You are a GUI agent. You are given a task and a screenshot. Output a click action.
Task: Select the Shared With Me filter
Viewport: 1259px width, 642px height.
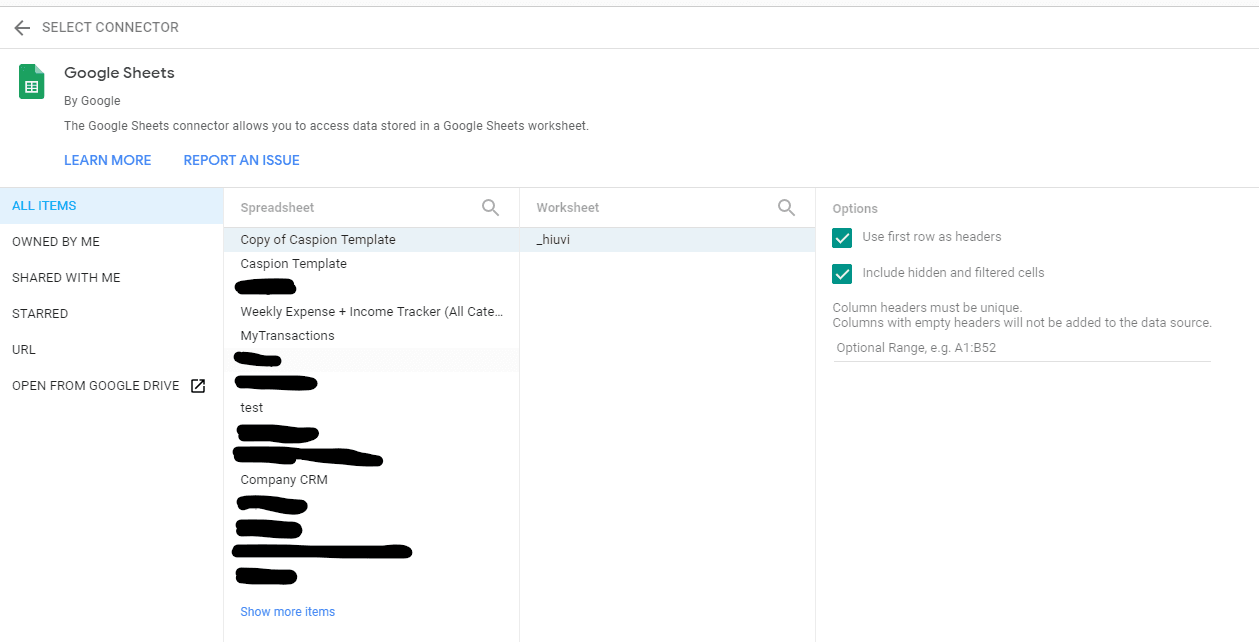(111, 278)
